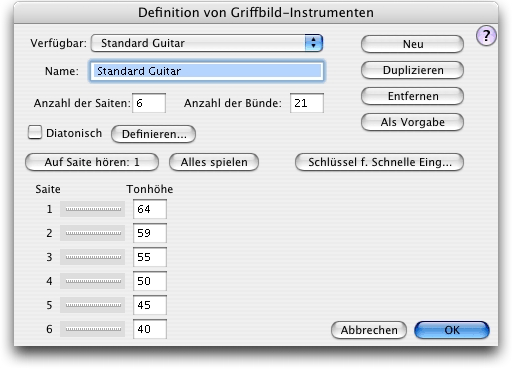This screenshot has height=369, width=512.
Task: Edit Tonhöhe value 40 for string 6
Action: point(150,329)
